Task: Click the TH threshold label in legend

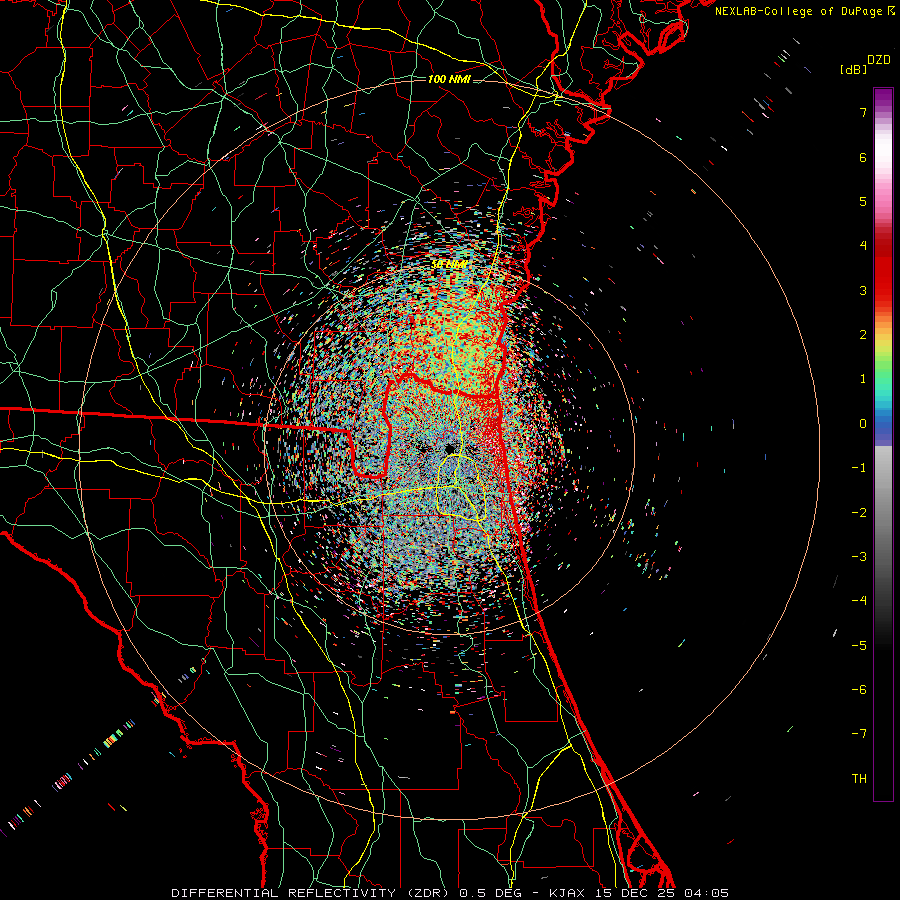Action: click(x=859, y=779)
